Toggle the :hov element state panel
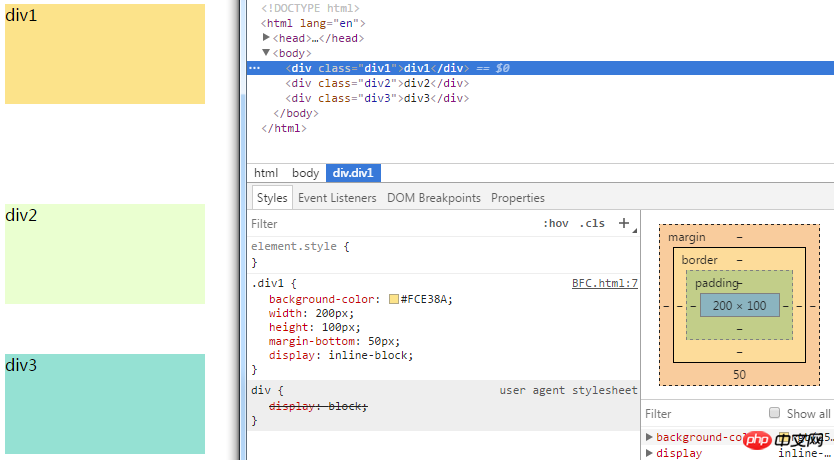 coord(555,224)
